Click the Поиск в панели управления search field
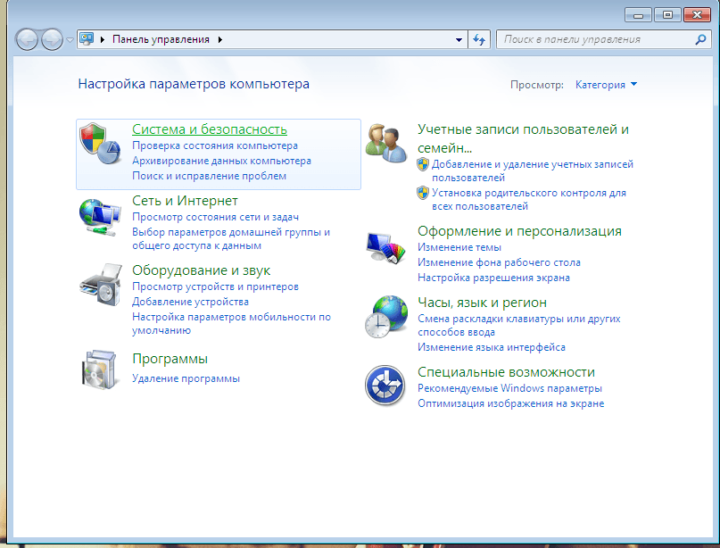 coord(595,40)
